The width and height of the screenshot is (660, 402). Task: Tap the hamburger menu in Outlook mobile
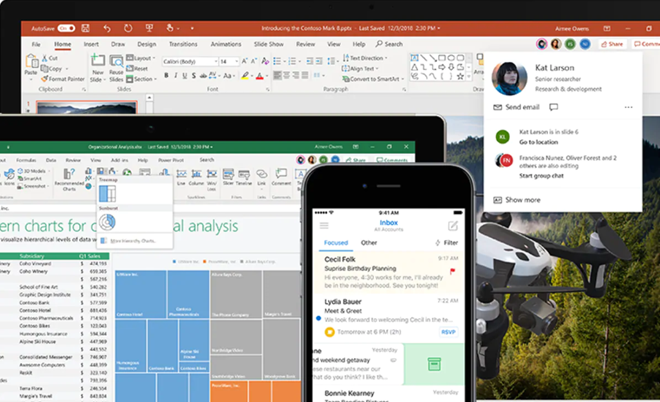point(324,225)
